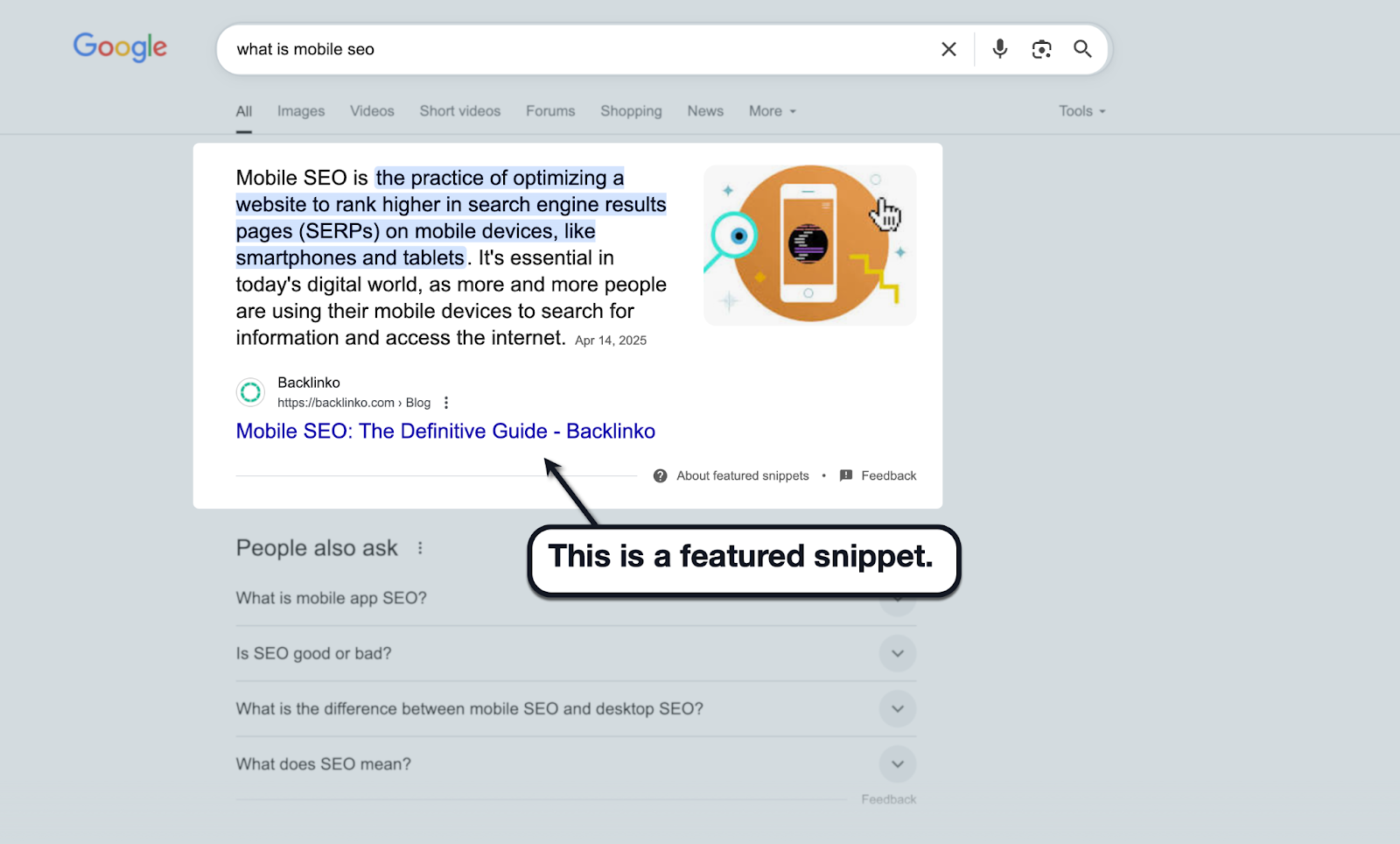The width and height of the screenshot is (1400, 844).
Task: Open the mobile phone illustration thumbnail
Action: click(x=809, y=245)
